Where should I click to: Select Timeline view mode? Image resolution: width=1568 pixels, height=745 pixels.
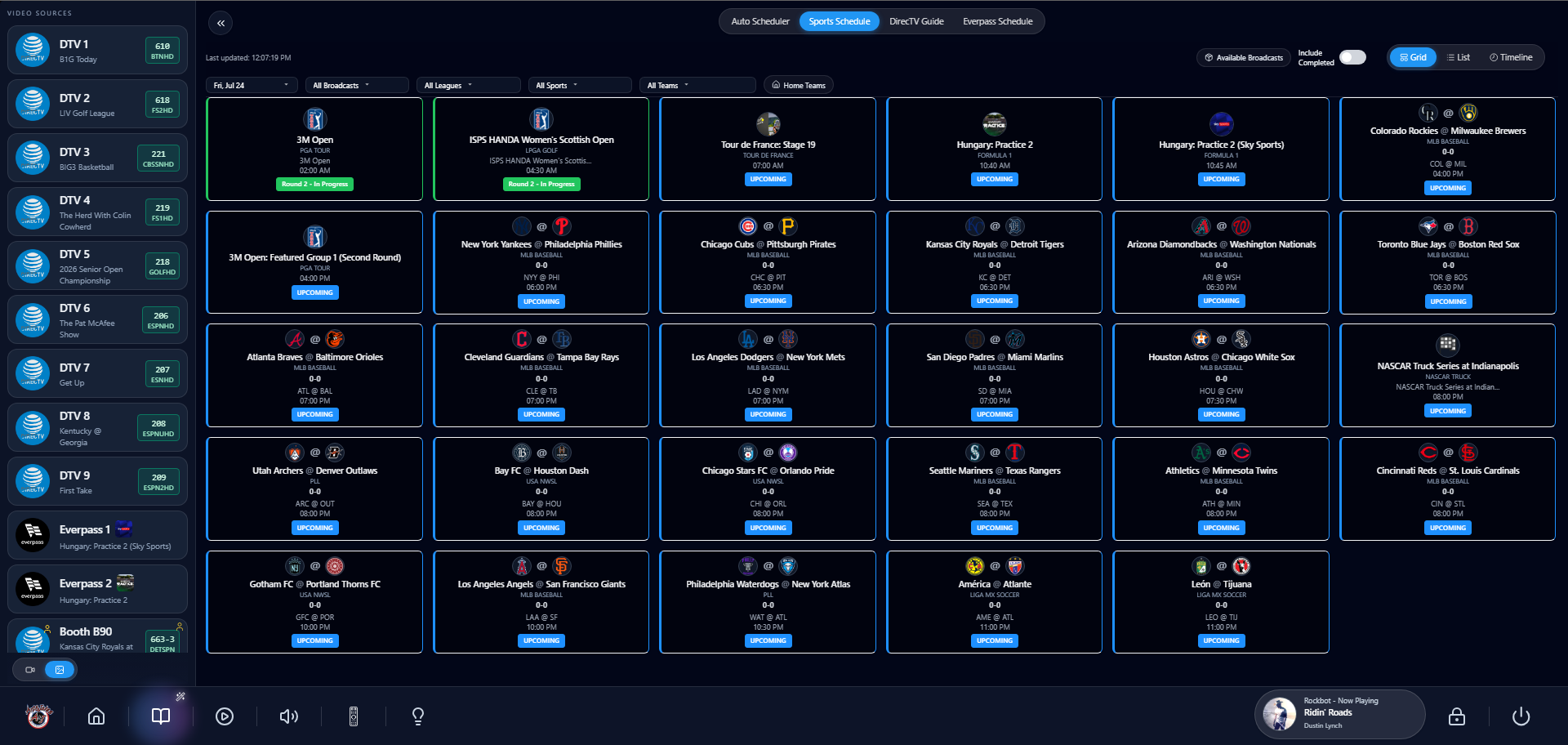coord(1511,57)
